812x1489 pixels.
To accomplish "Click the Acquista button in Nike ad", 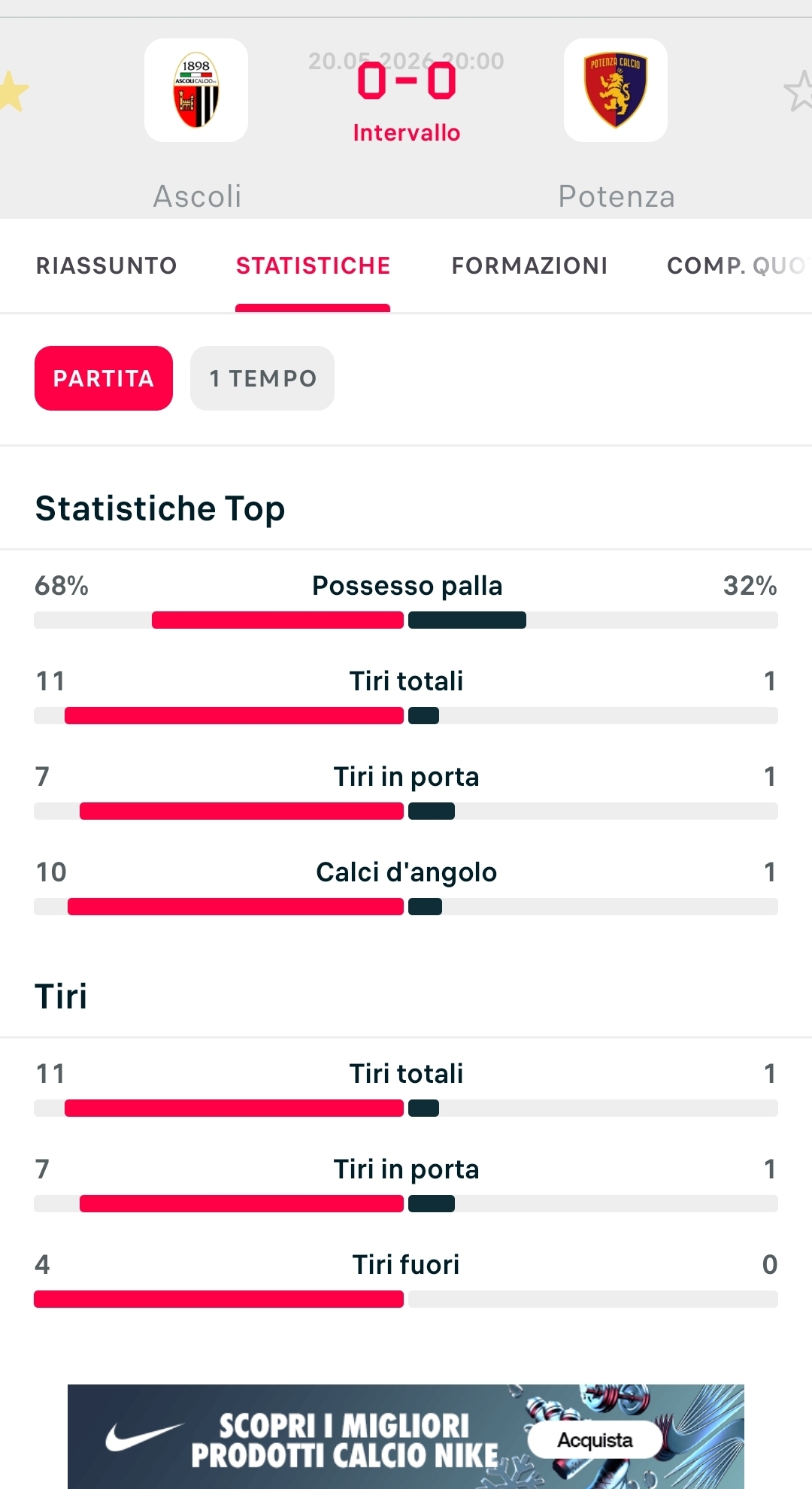I will pyautogui.click(x=595, y=1440).
